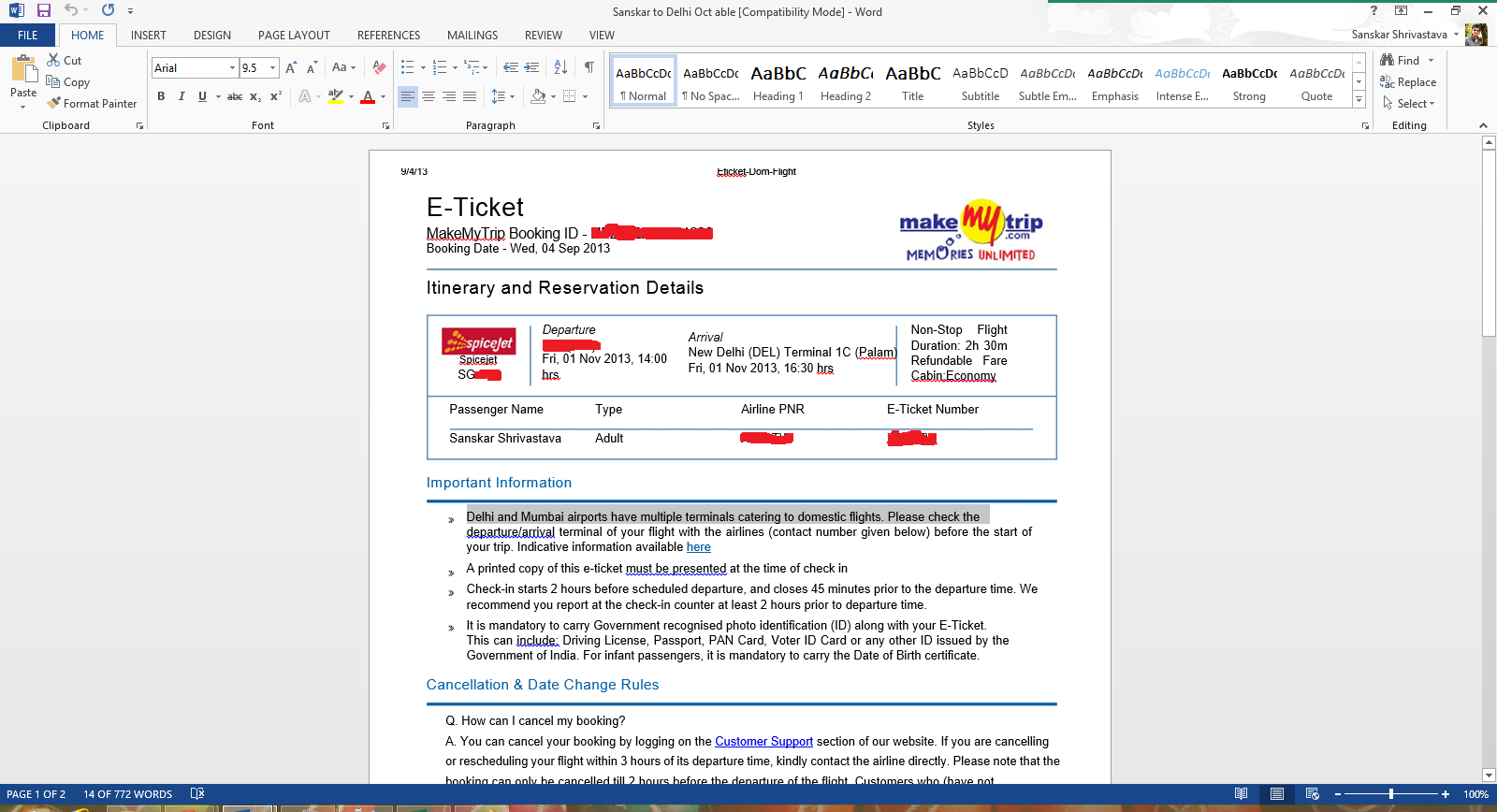Open Font dialog launcher

pyautogui.click(x=385, y=125)
